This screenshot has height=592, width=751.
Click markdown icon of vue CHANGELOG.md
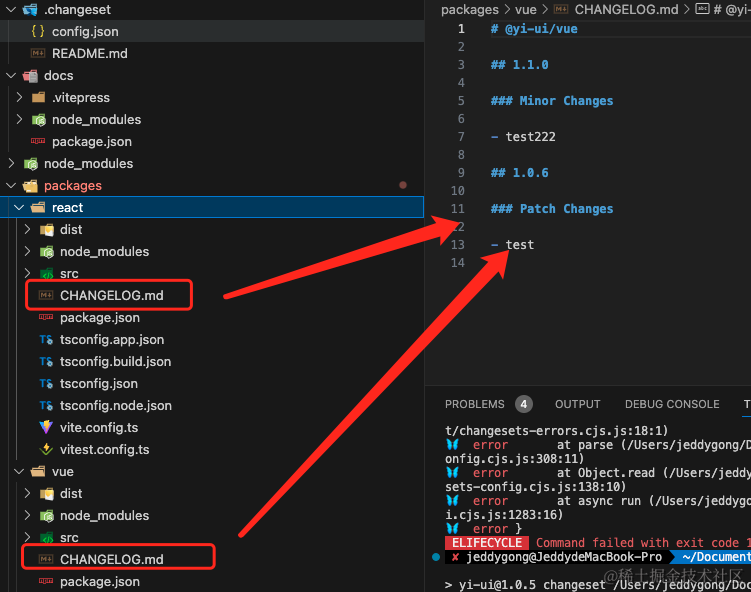click(x=46, y=559)
